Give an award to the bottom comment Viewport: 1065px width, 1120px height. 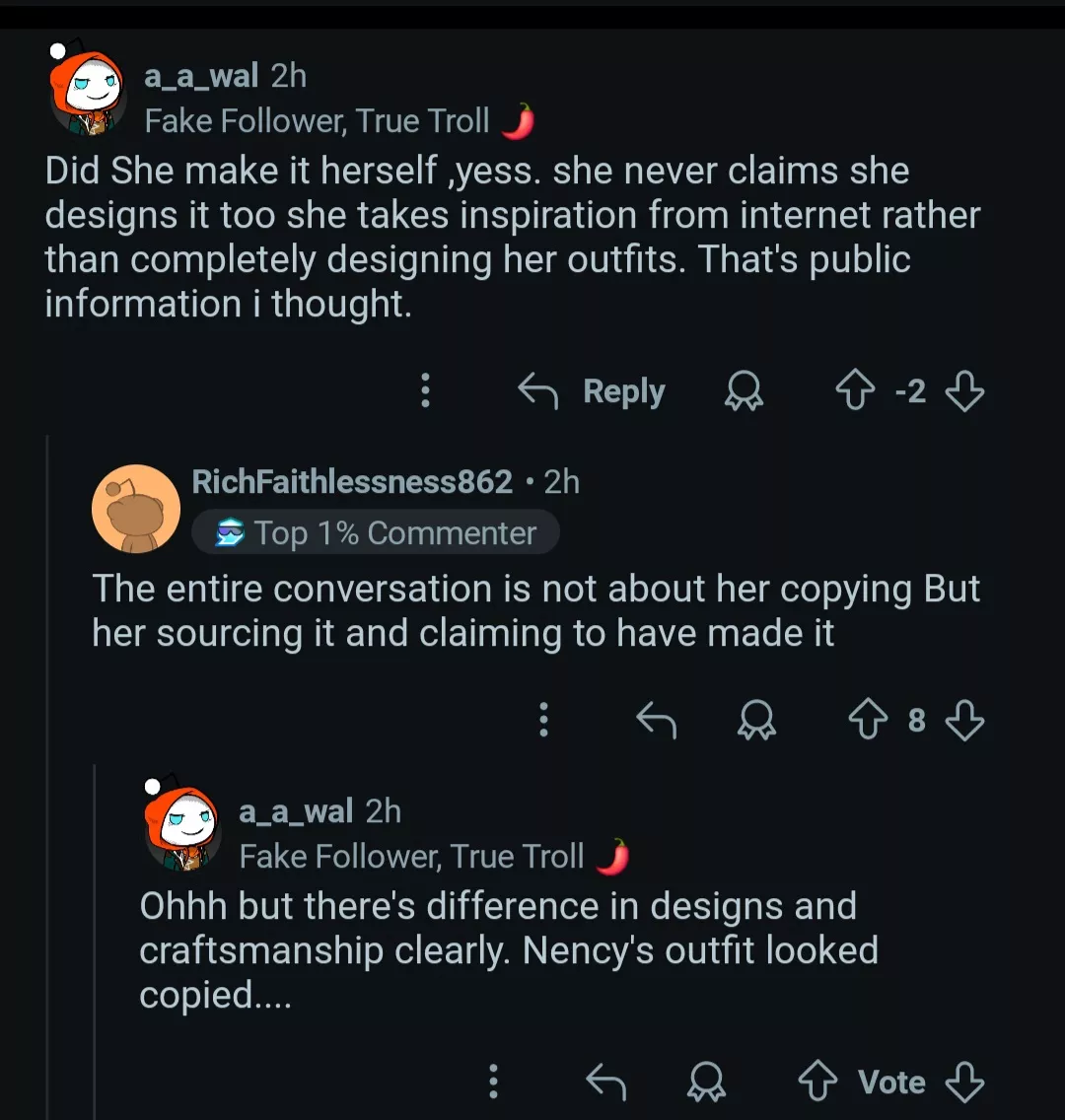click(706, 1081)
